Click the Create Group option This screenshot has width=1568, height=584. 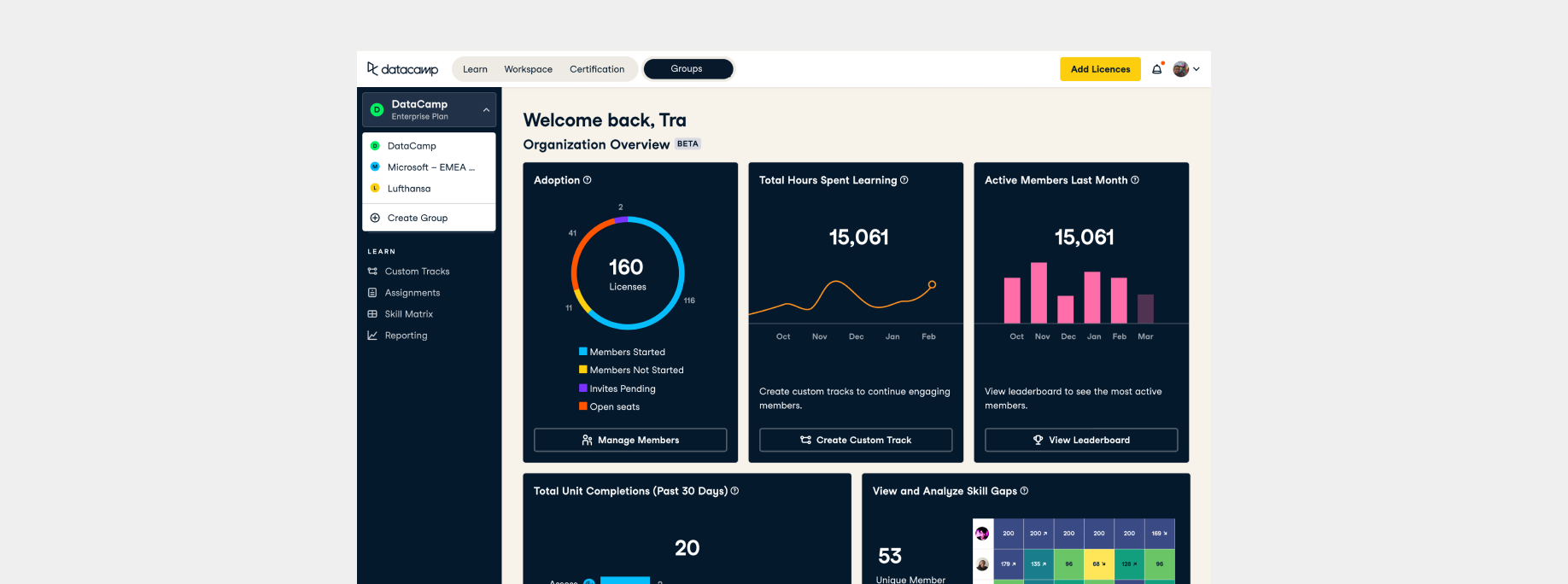[429, 218]
